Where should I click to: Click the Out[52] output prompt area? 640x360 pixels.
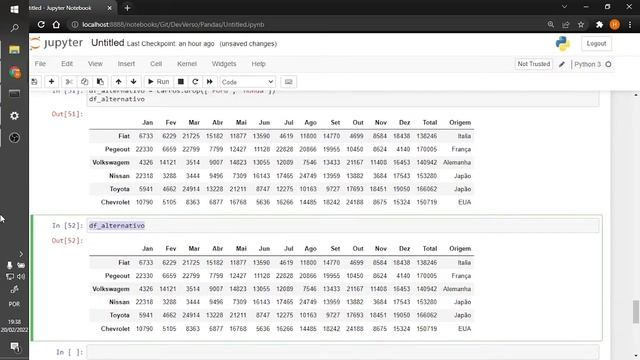67,240
